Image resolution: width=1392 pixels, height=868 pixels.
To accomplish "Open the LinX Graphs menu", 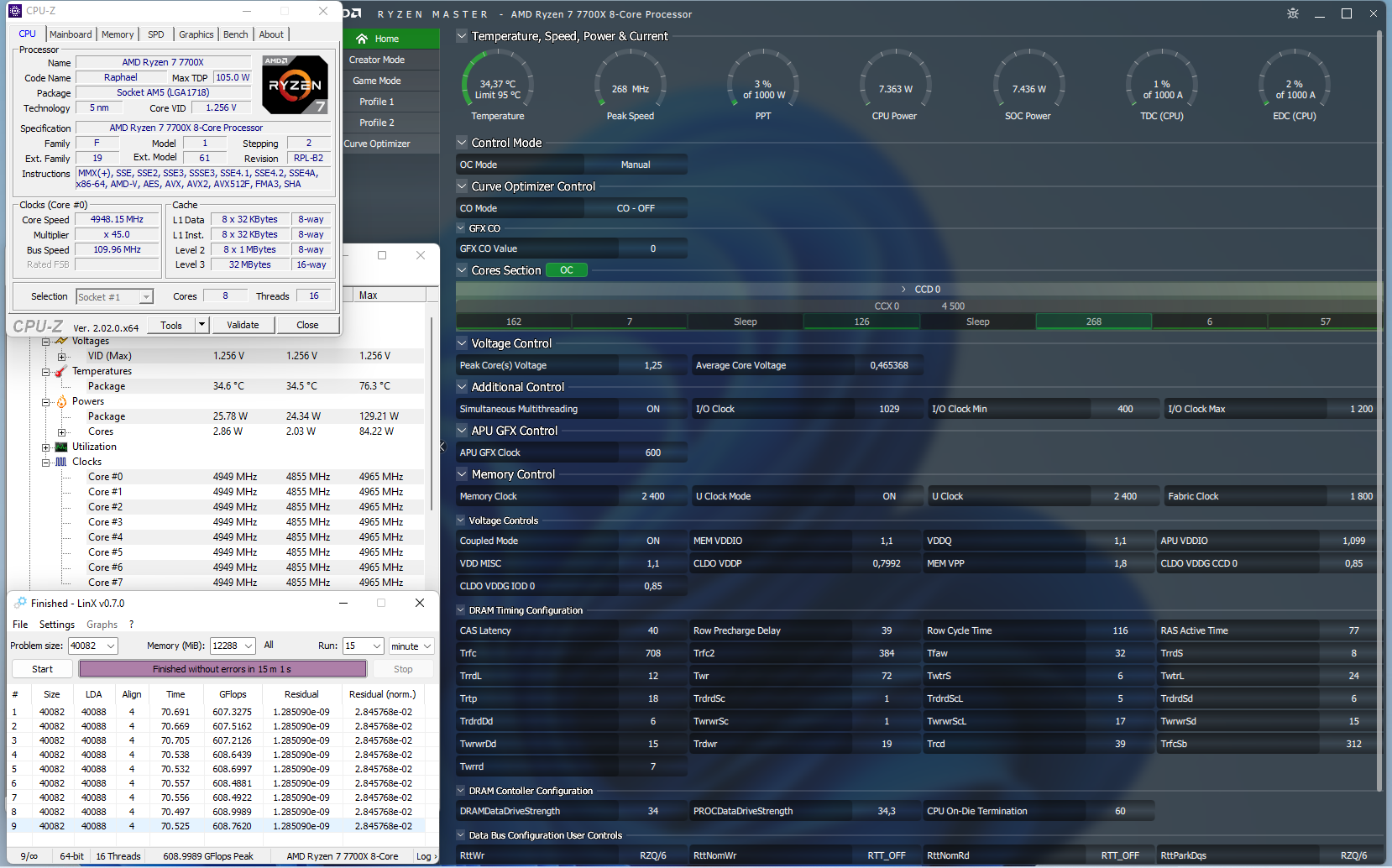I will coord(102,625).
